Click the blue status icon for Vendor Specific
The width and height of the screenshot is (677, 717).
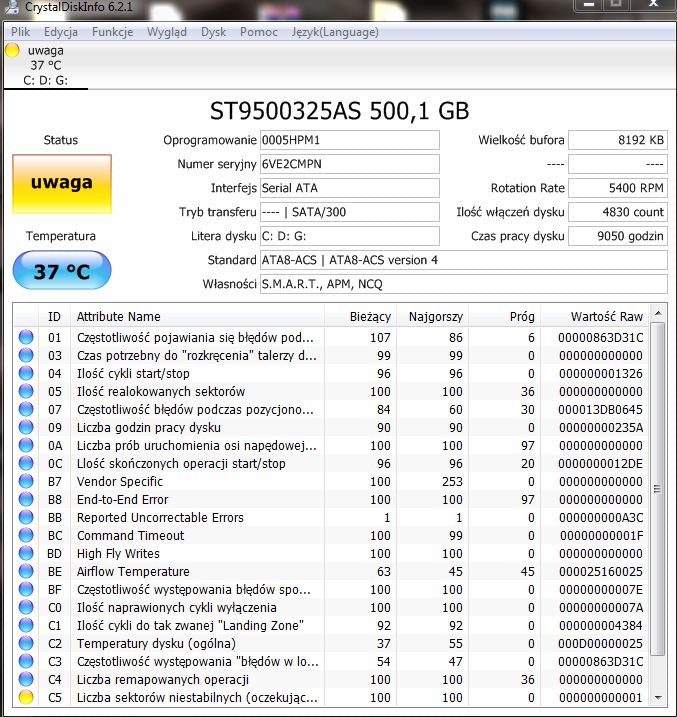[x=26, y=481]
